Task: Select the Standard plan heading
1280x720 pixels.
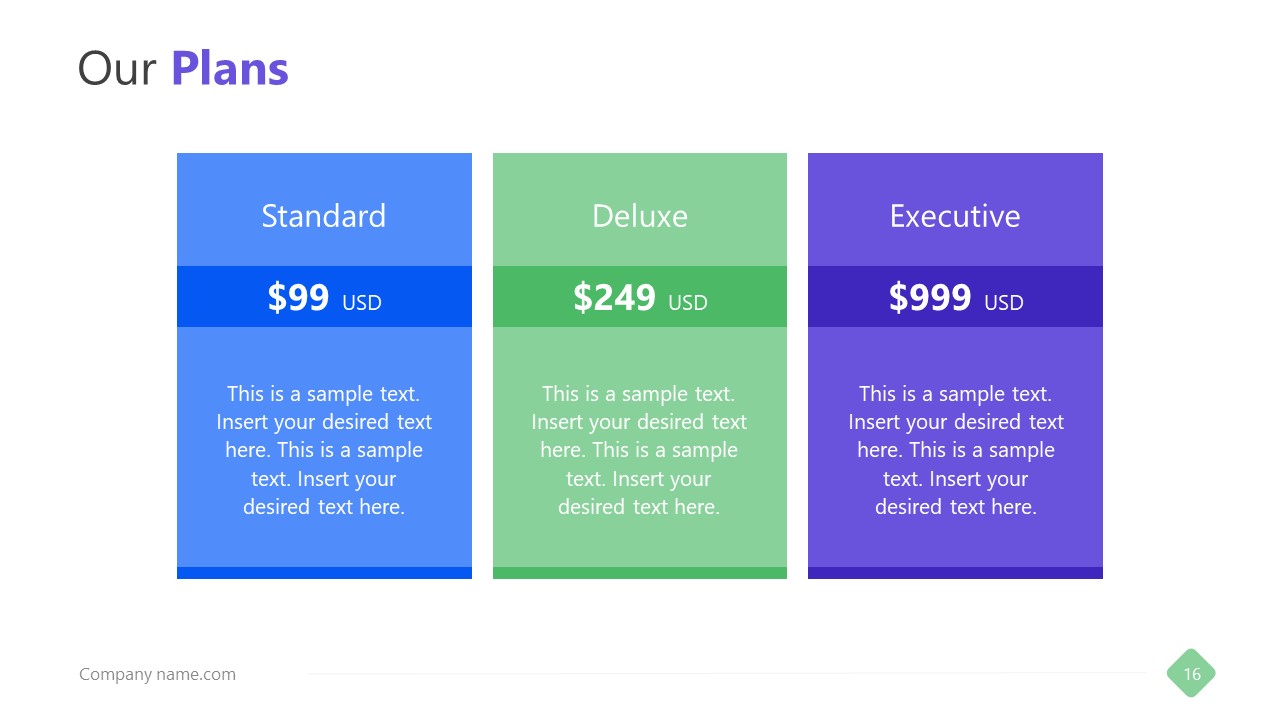Action: [x=323, y=216]
